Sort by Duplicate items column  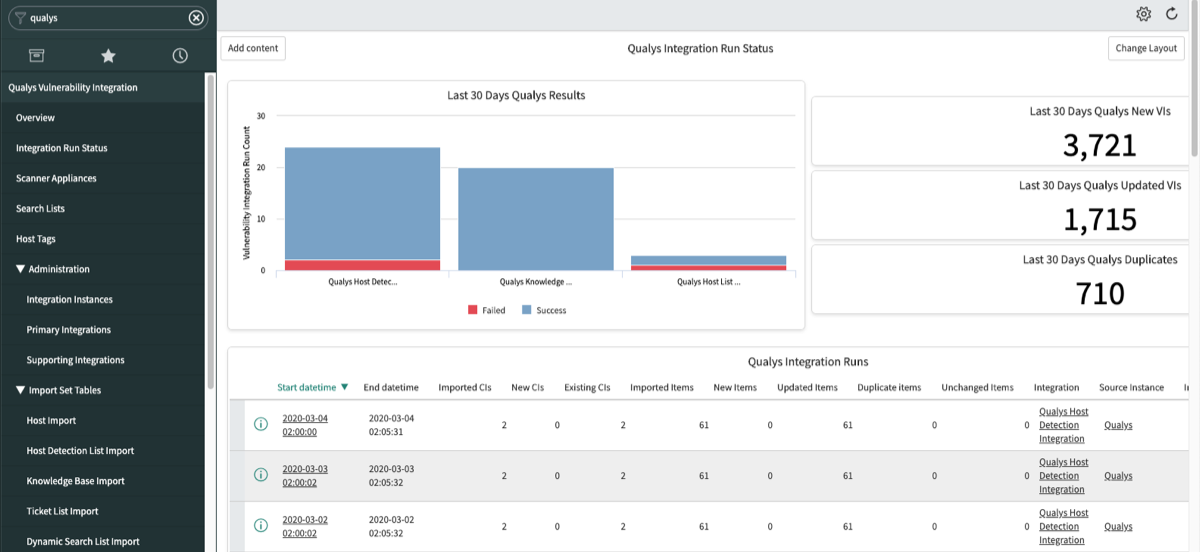pos(889,387)
